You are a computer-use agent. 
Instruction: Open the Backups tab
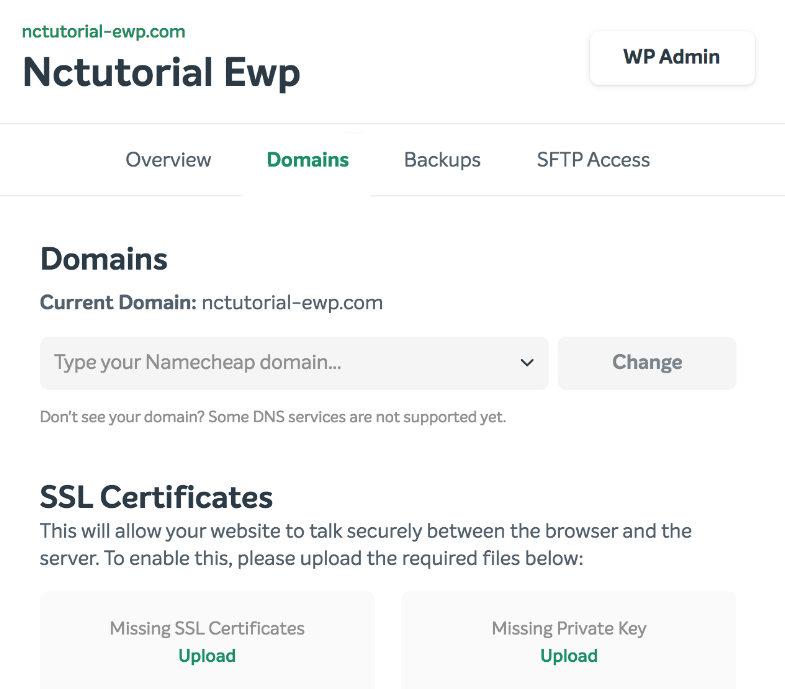pos(442,160)
